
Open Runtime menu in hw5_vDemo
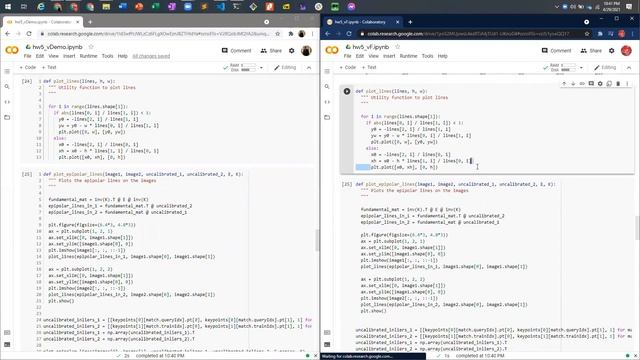click(x=88, y=56)
